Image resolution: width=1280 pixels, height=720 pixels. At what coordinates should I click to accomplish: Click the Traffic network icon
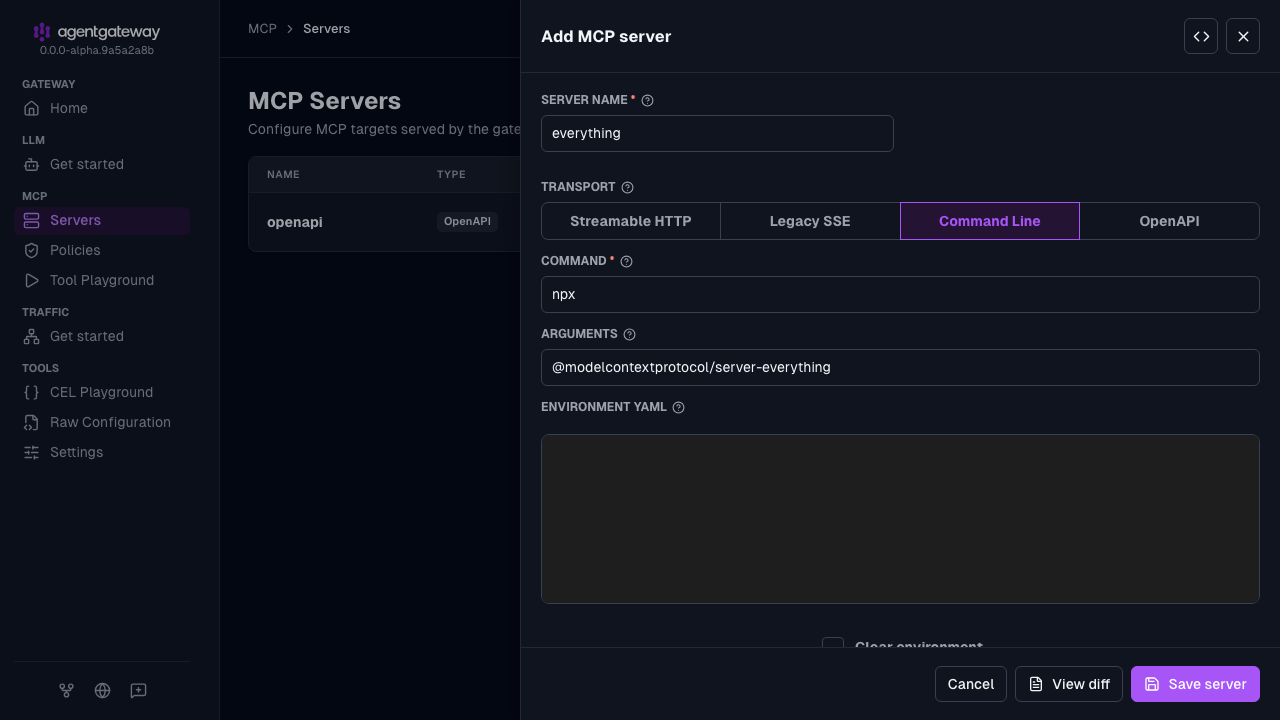31,336
